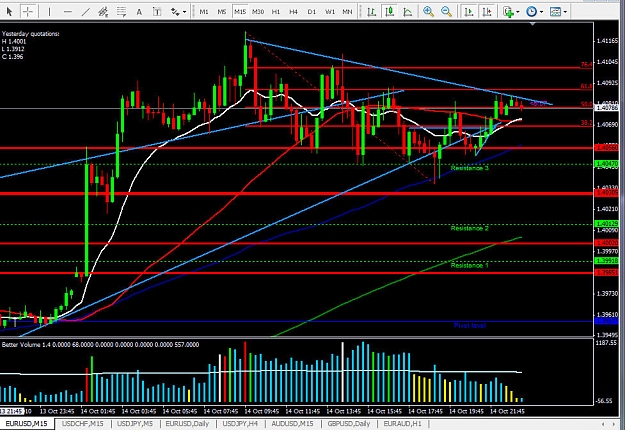
Task: Display chart as candlesticks
Action: click(389, 12)
